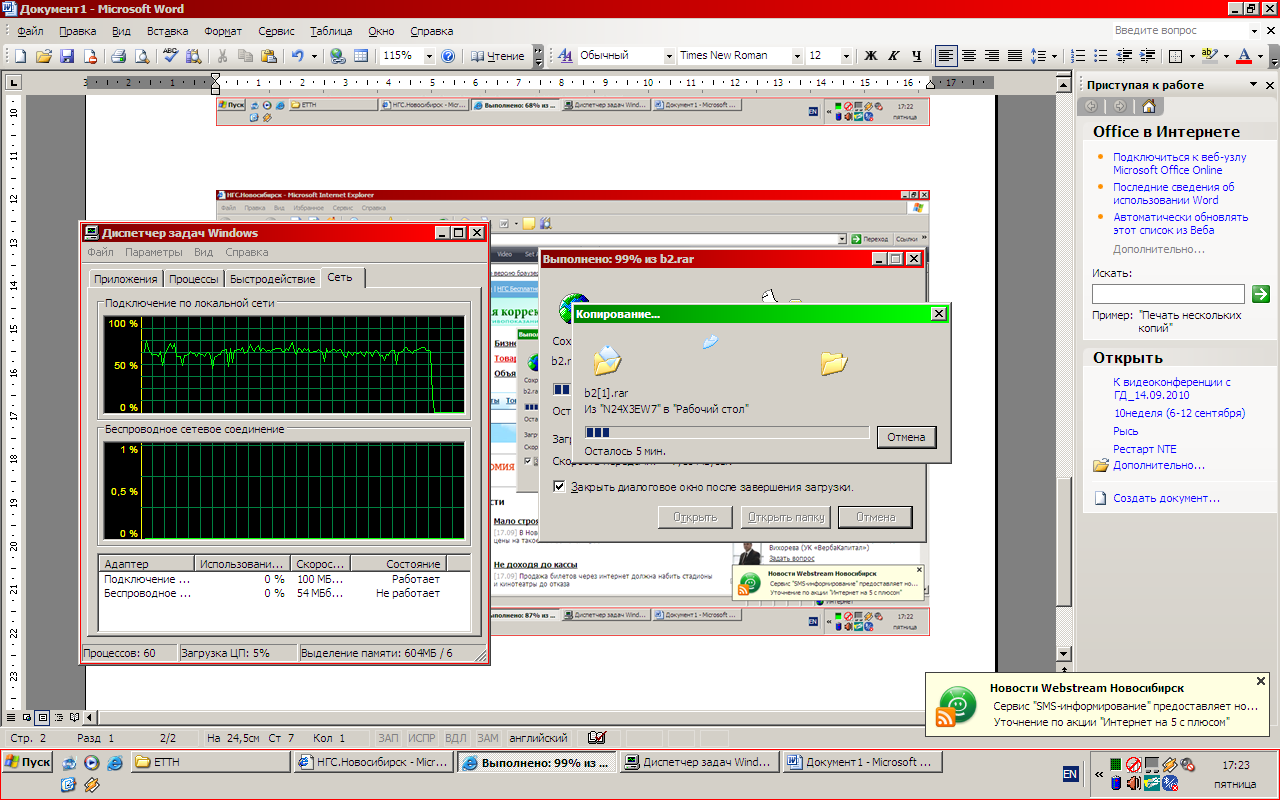Click the Искать search input field
The width and height of the screenshot is (1280, 800).
[x=1168, y=294]
